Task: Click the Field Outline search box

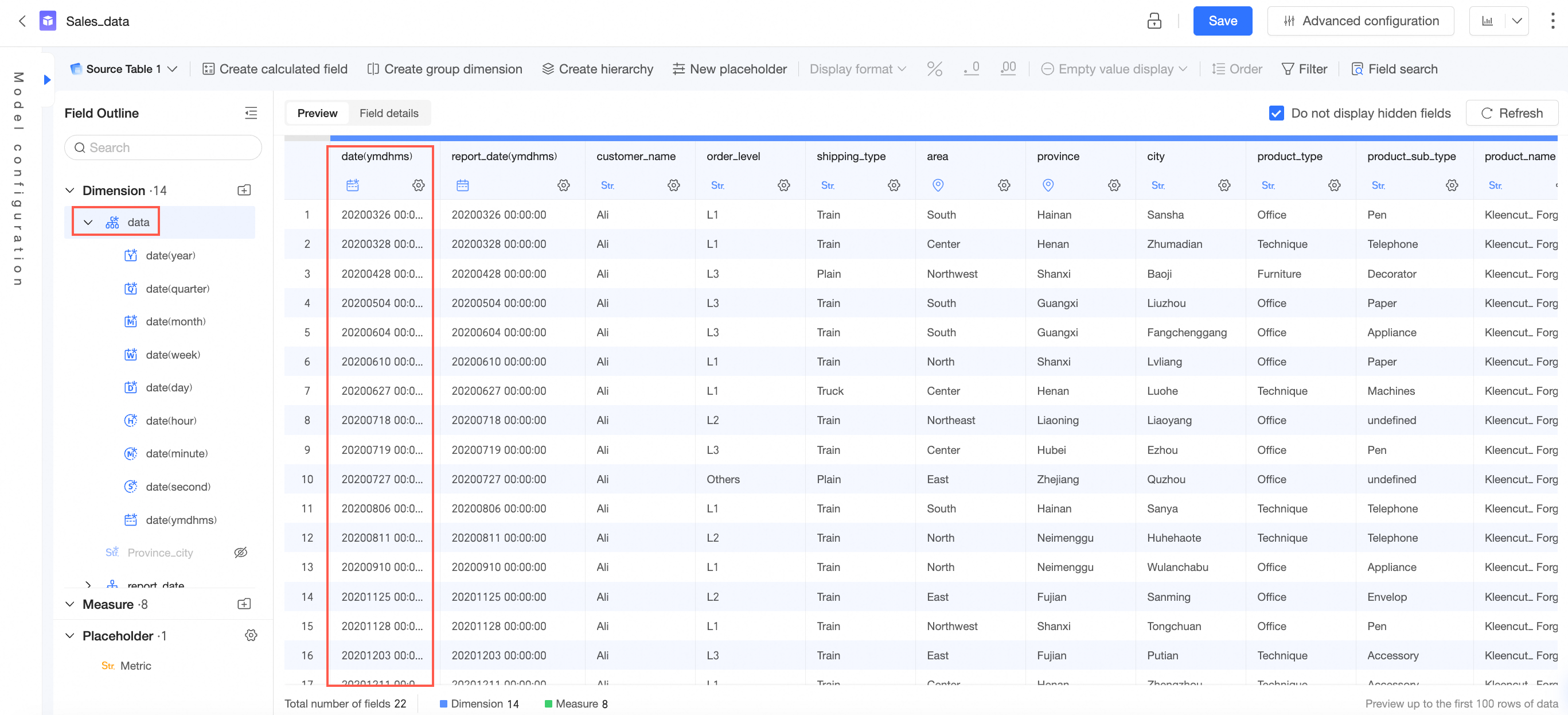Action: click(x=163, y=147)
